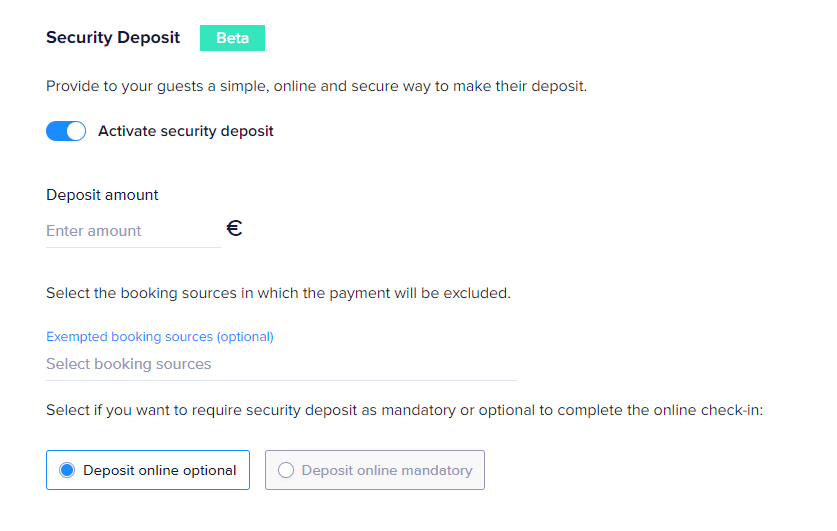
Task: Click the euro currency symbol
Action: 234,229
